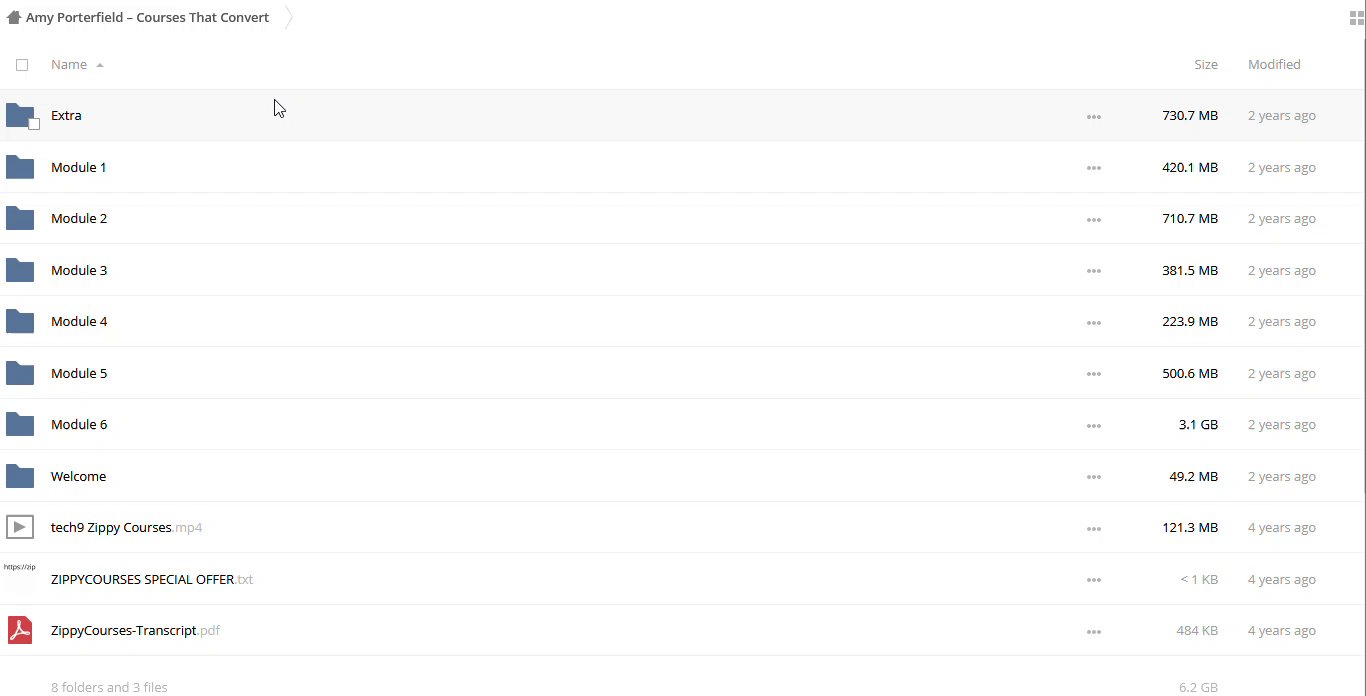The height and width of the screenshot is (696, 1366).
Task: Click the PDF icon for ZippyCourses-Transcript
Action: point(20,630)
